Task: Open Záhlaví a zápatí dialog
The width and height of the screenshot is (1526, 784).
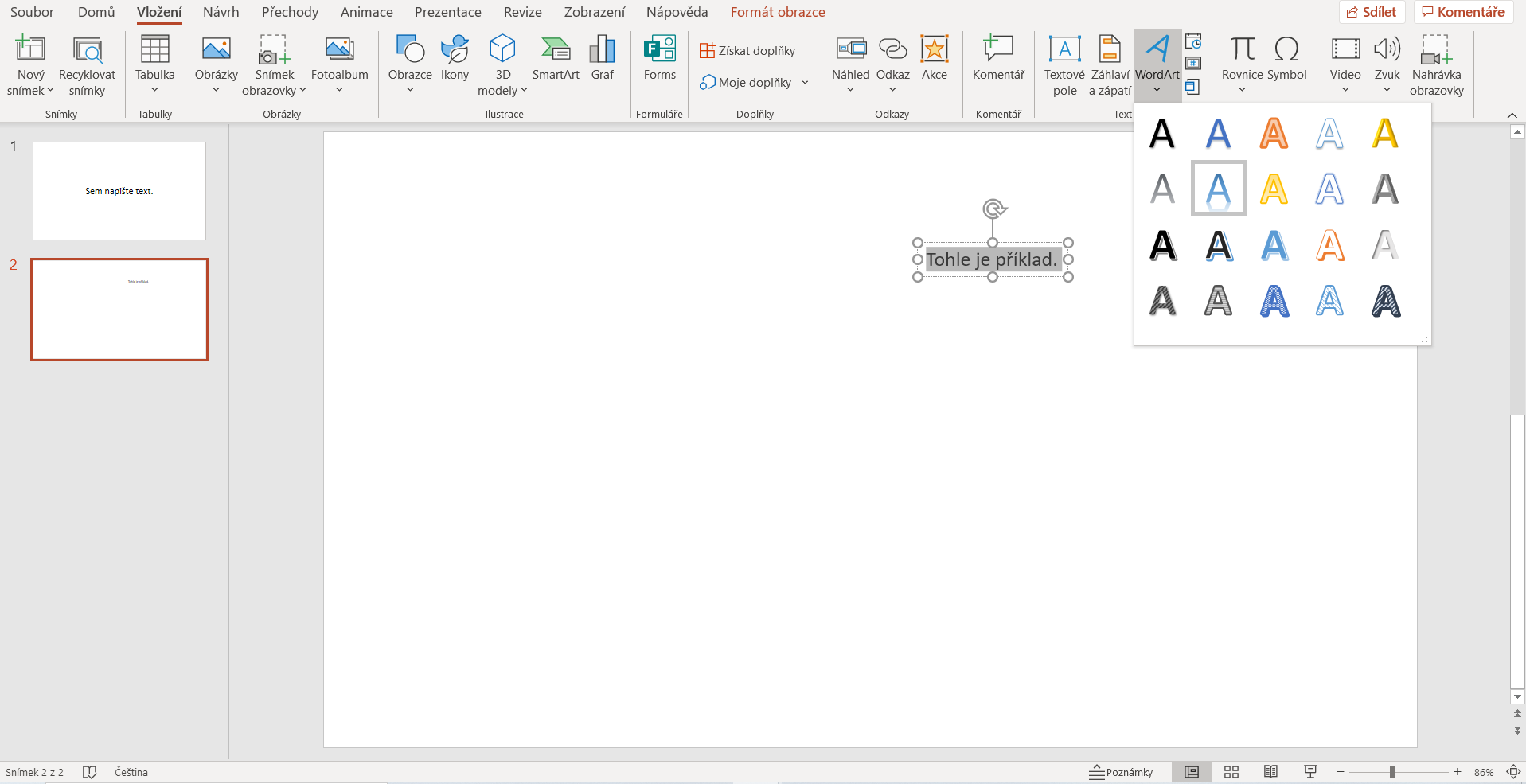Action: pyautogui.click(x=1109, y=64)
